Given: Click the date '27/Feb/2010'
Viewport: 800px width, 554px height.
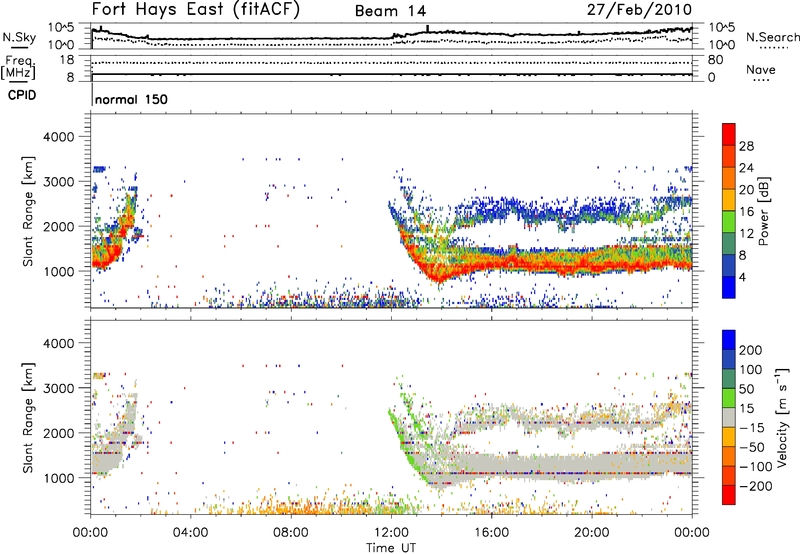Looking at the screenshot, I should point(639,9).
